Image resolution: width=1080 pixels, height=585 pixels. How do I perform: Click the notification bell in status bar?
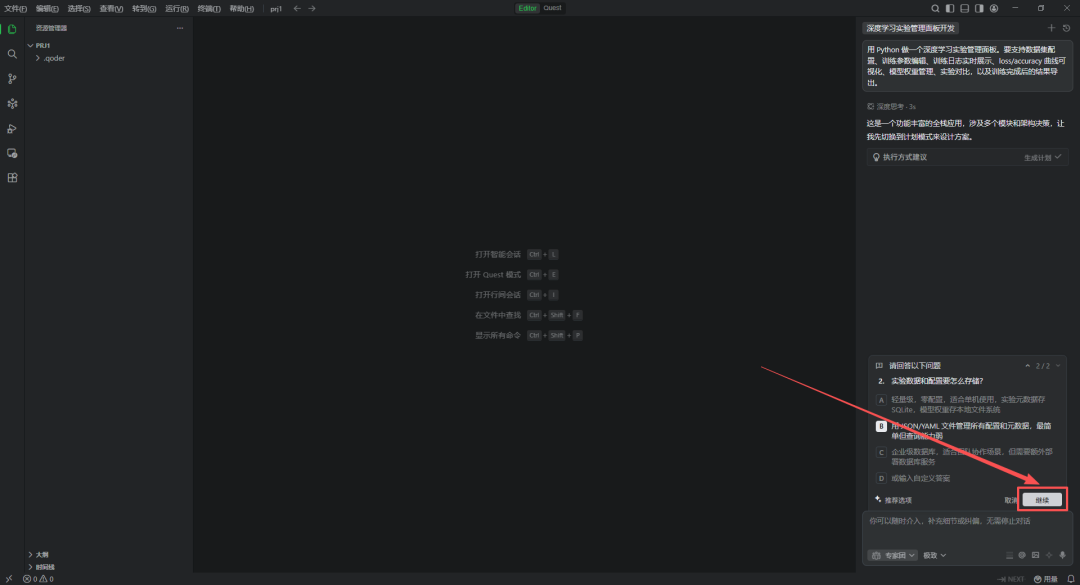pos(1070,579)
